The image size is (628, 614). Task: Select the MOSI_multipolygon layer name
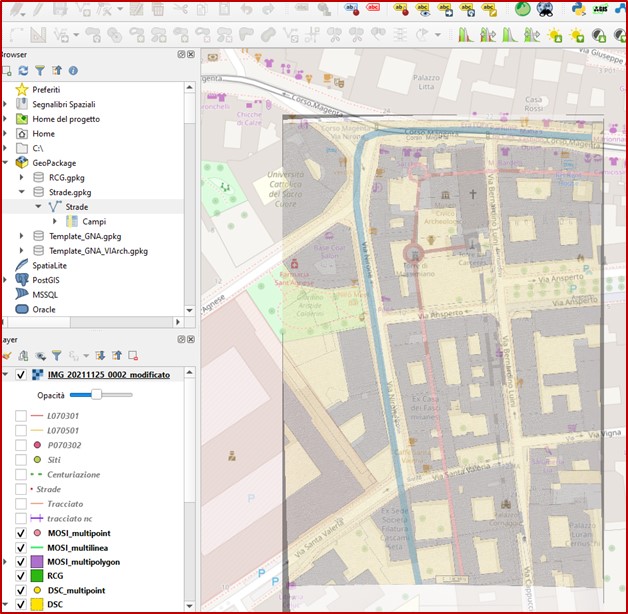click(84, 562)
